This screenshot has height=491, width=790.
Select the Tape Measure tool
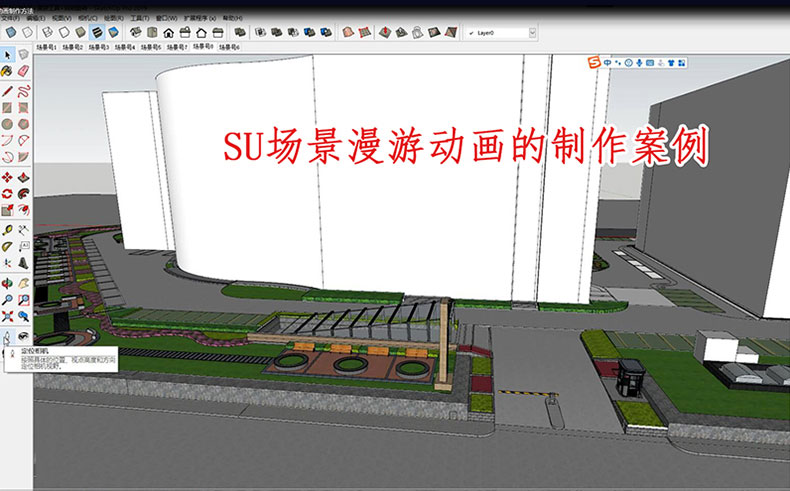click(x=8, y=229)
